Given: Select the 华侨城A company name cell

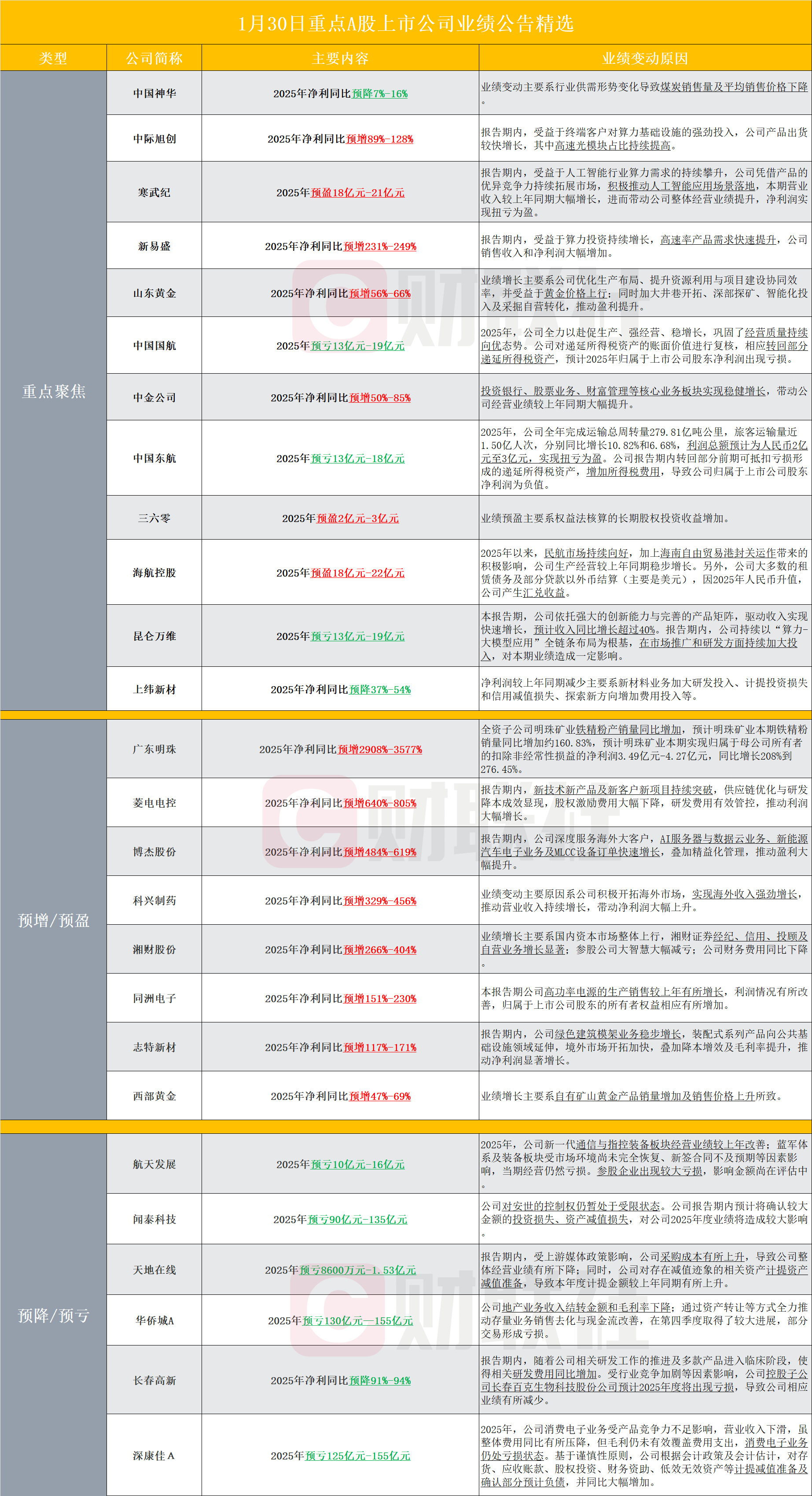Looking at the screenshot, I should point(154,1321).
